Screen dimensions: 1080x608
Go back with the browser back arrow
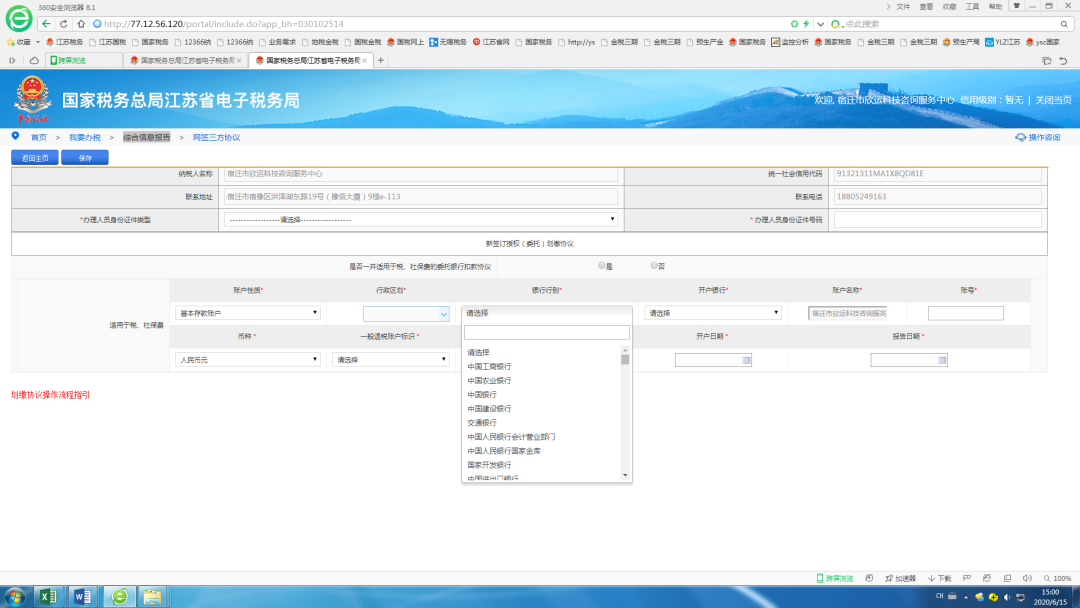point(46,23)
